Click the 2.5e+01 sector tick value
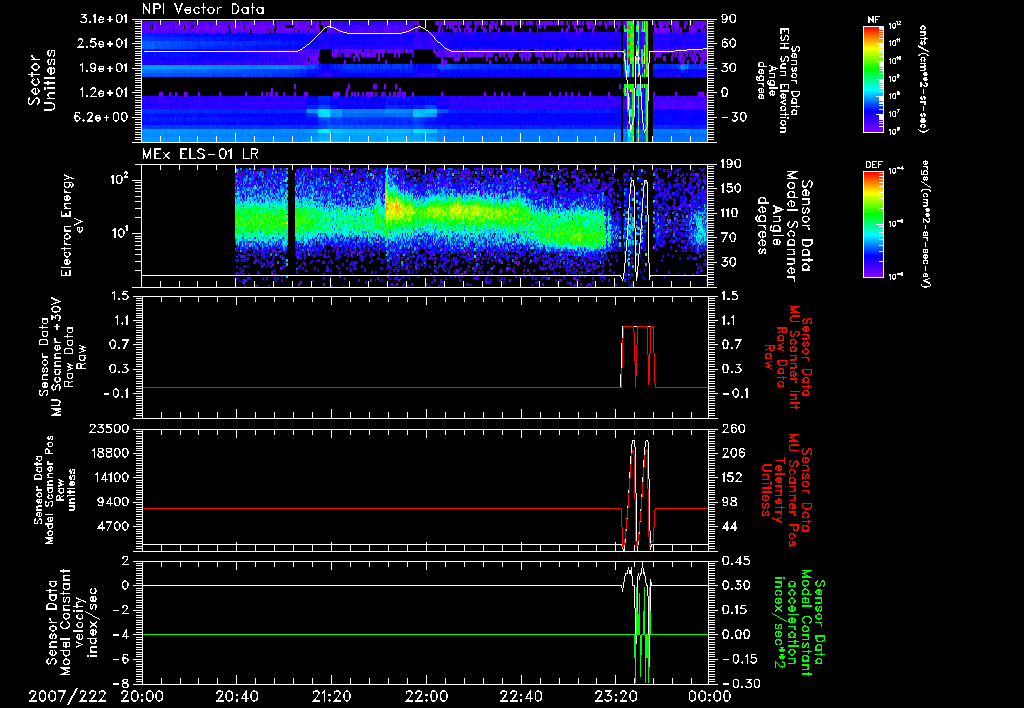1024x708 pixels. (x=104, y=43)
